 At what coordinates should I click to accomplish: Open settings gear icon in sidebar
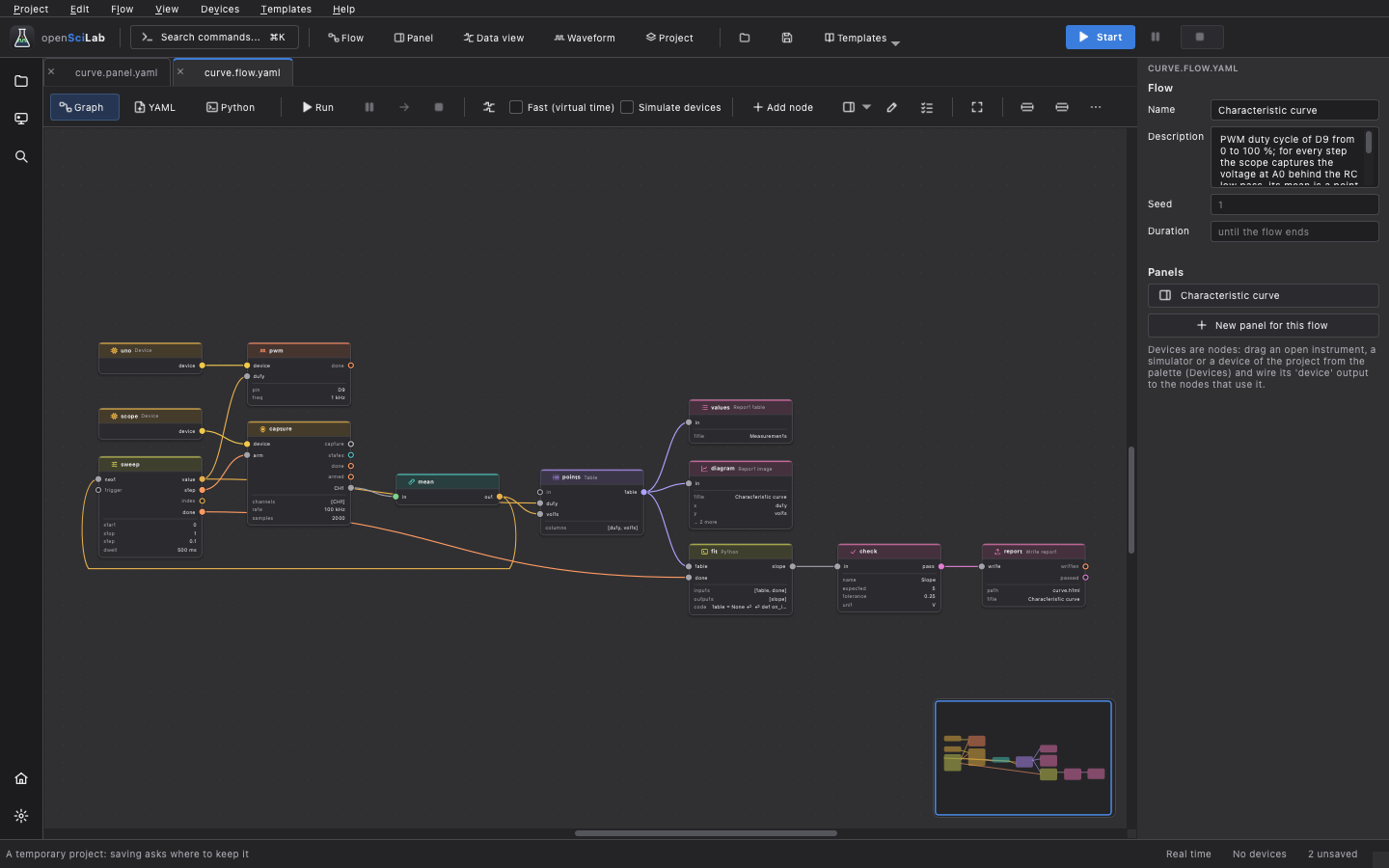pyautogui.click(x=21, y=816)
